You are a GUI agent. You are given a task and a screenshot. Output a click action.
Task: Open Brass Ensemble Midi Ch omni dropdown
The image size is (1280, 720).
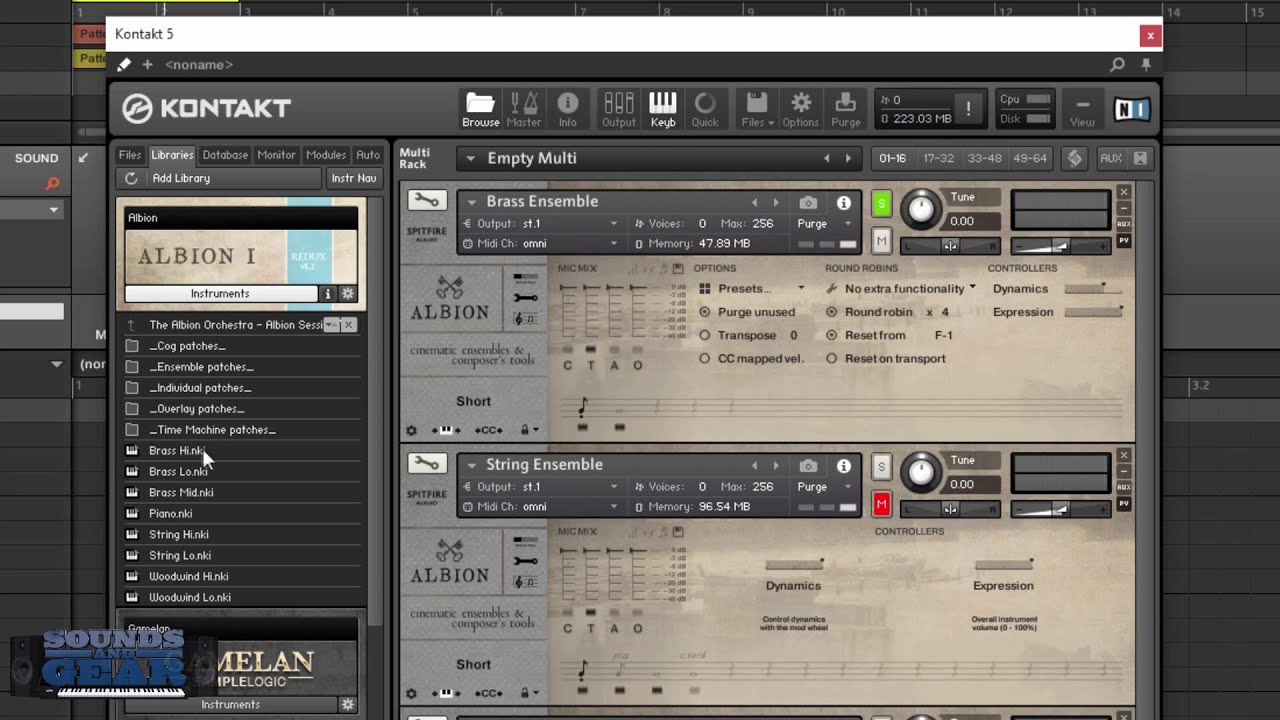point(540,243)
